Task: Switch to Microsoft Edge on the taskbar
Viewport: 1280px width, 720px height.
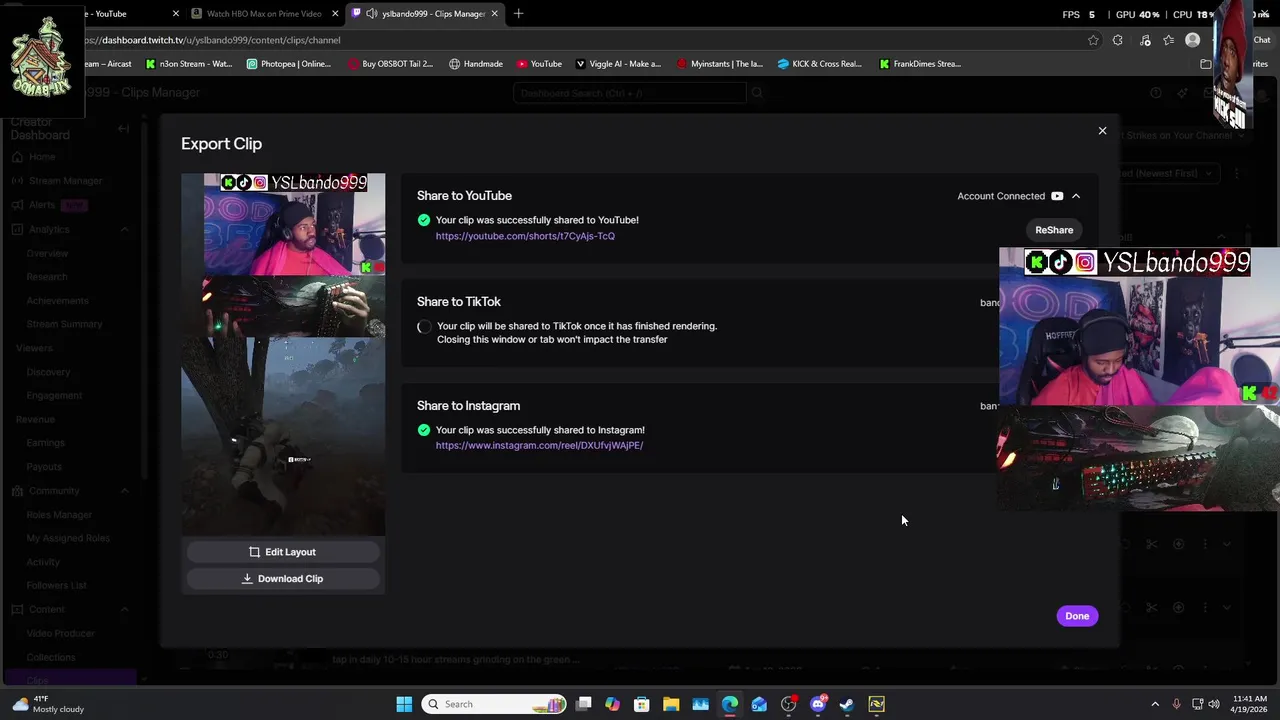Action: click(730, 704)
